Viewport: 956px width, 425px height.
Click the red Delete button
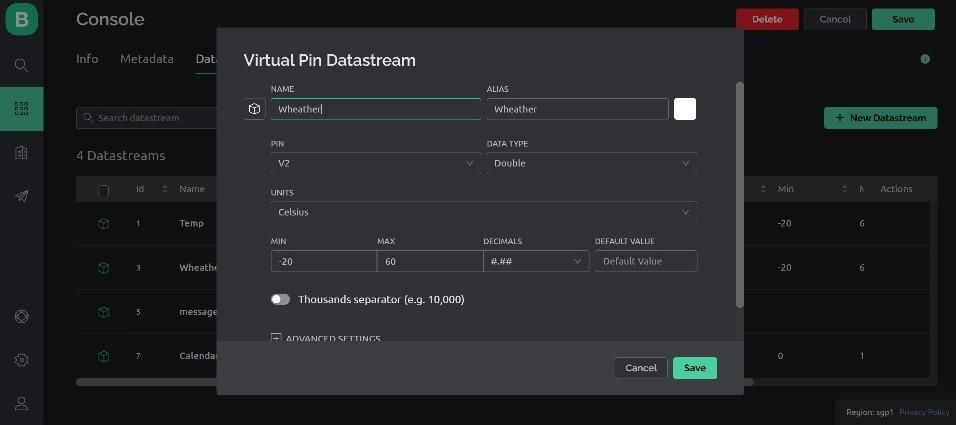click(x=767, y=19)
